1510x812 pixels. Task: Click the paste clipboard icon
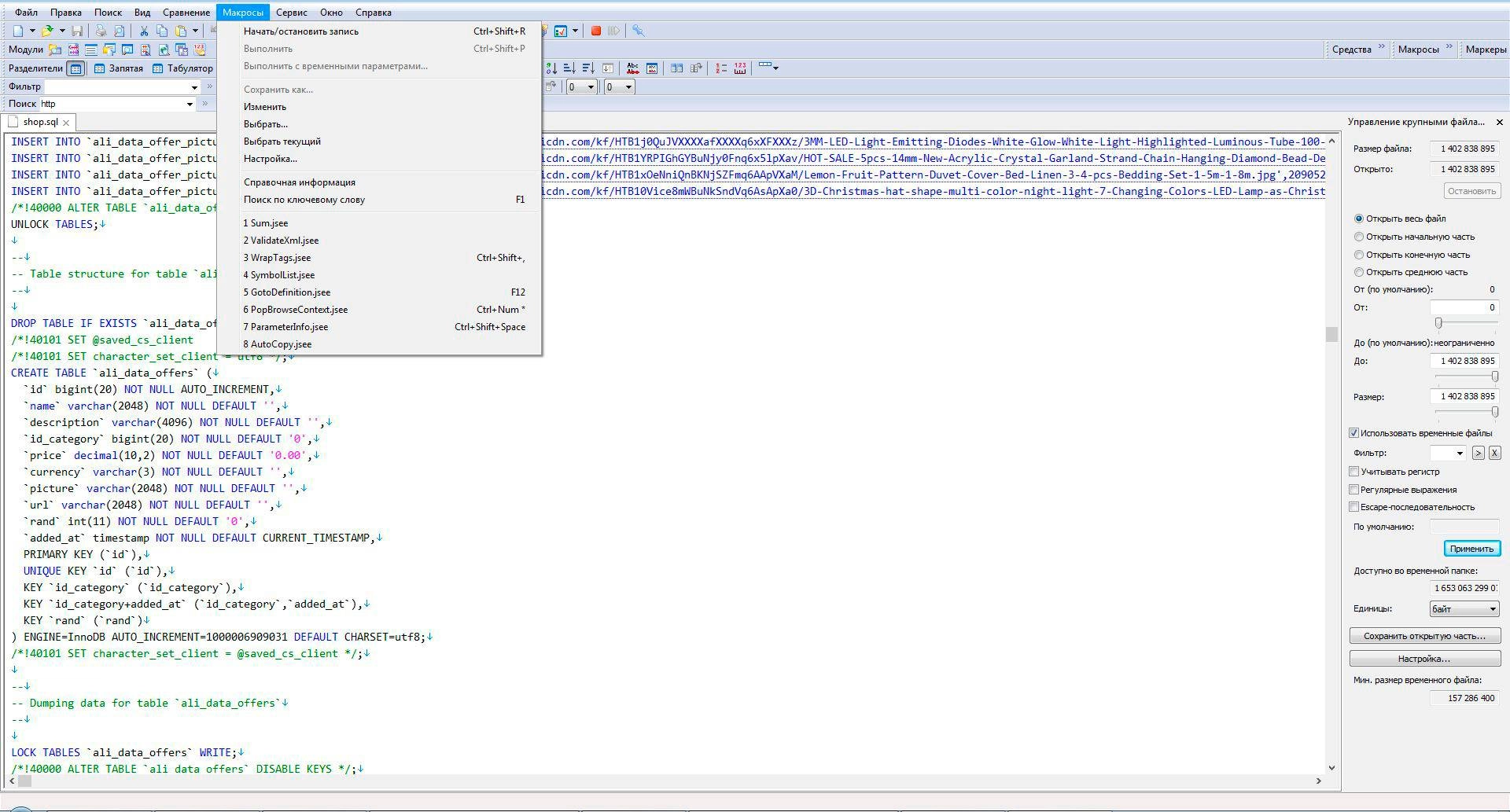(181, 31)
